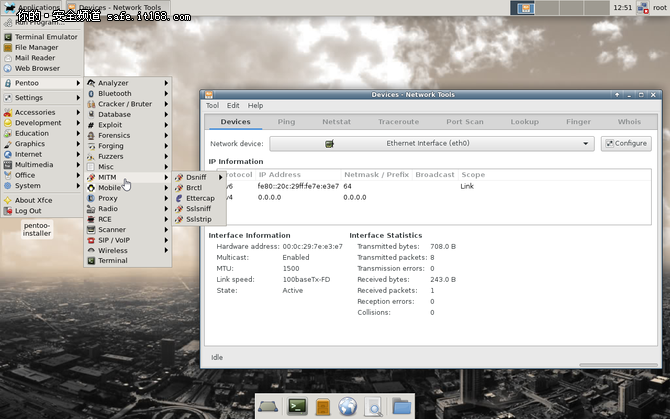
Task: Switch to the Port Scan tab
Action: (x=465, y=122)
